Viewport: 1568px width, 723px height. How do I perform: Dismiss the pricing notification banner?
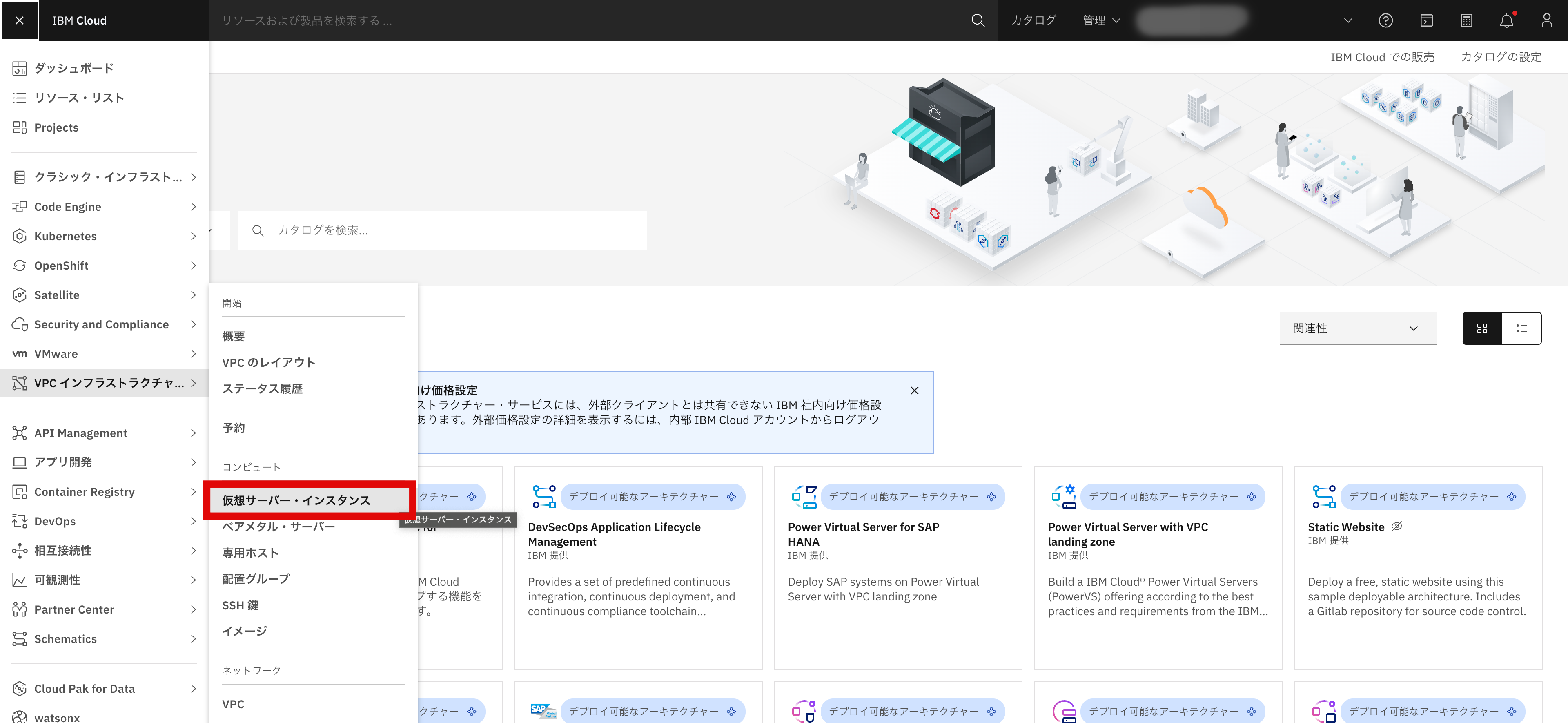coord(914,391)
